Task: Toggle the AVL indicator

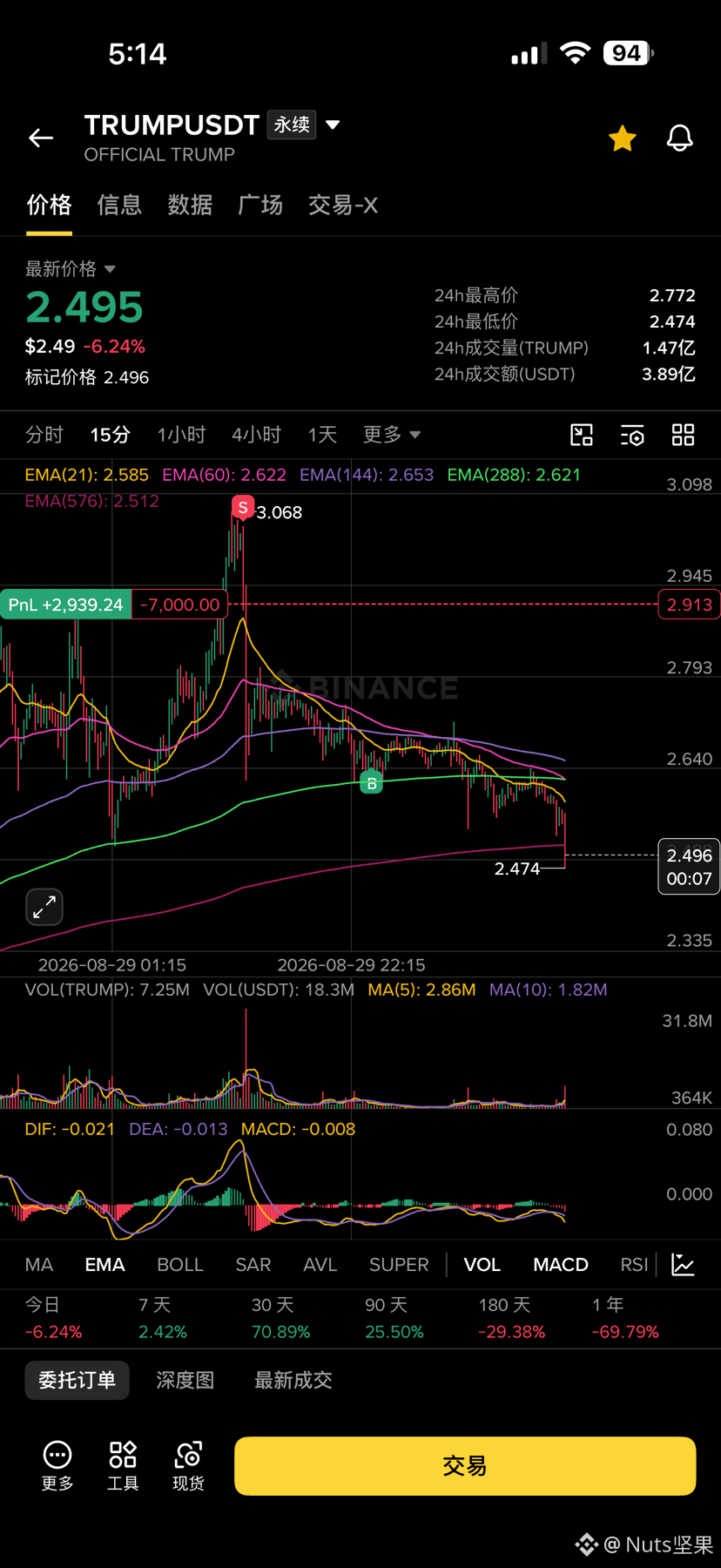Action: pyautogui.click(x=320, y=1265)
